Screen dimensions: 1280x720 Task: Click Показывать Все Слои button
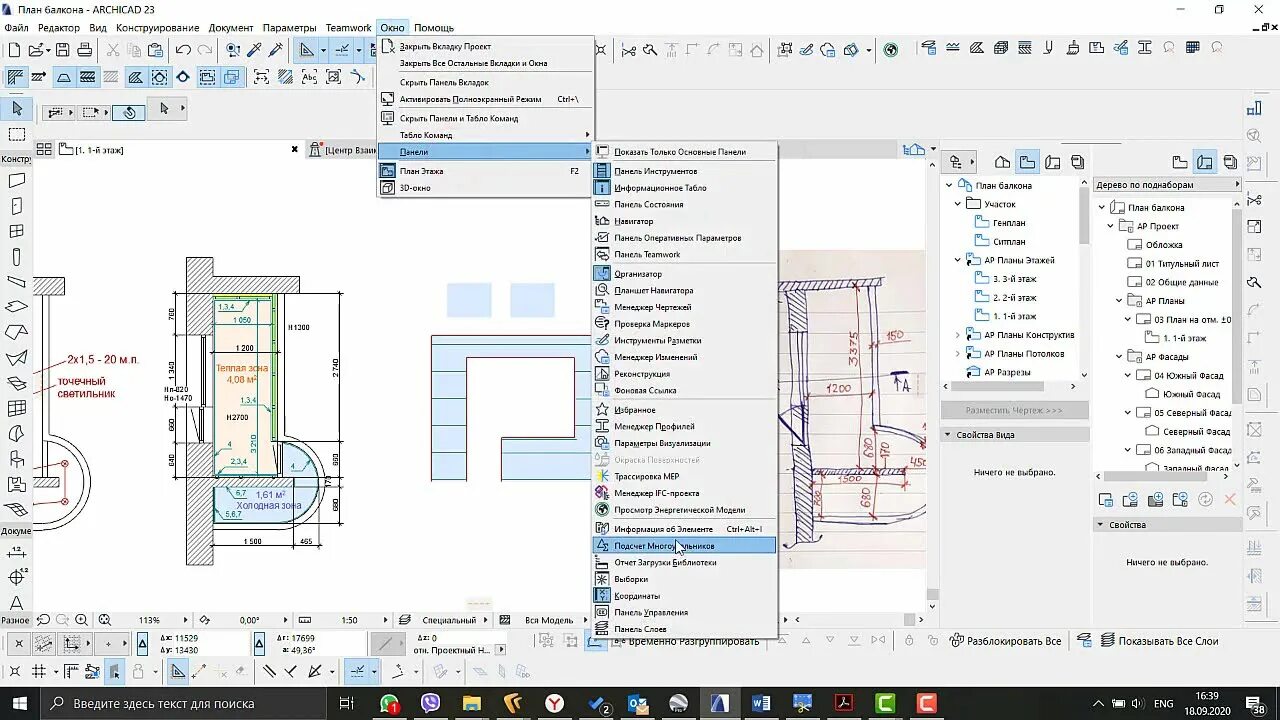pyautogui.click(x=1158, y=641)
